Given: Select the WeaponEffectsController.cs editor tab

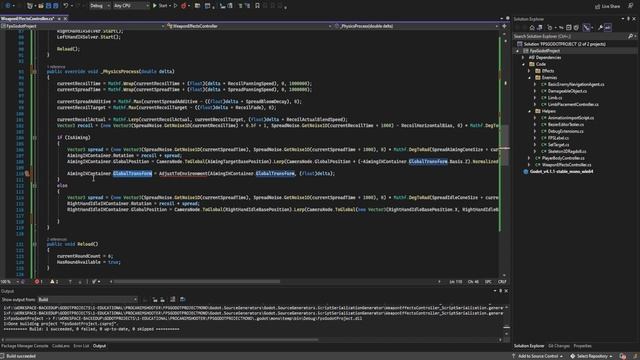Looking at the screenshot, I should pyautogui.click(x=27, y=19).
